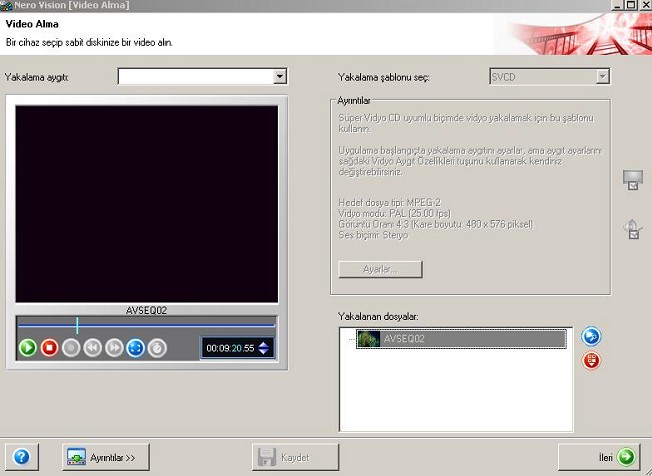652x476 pixels.
Task: Select the AVSEQ02 captured file row
Action: [x=462, y=339]
